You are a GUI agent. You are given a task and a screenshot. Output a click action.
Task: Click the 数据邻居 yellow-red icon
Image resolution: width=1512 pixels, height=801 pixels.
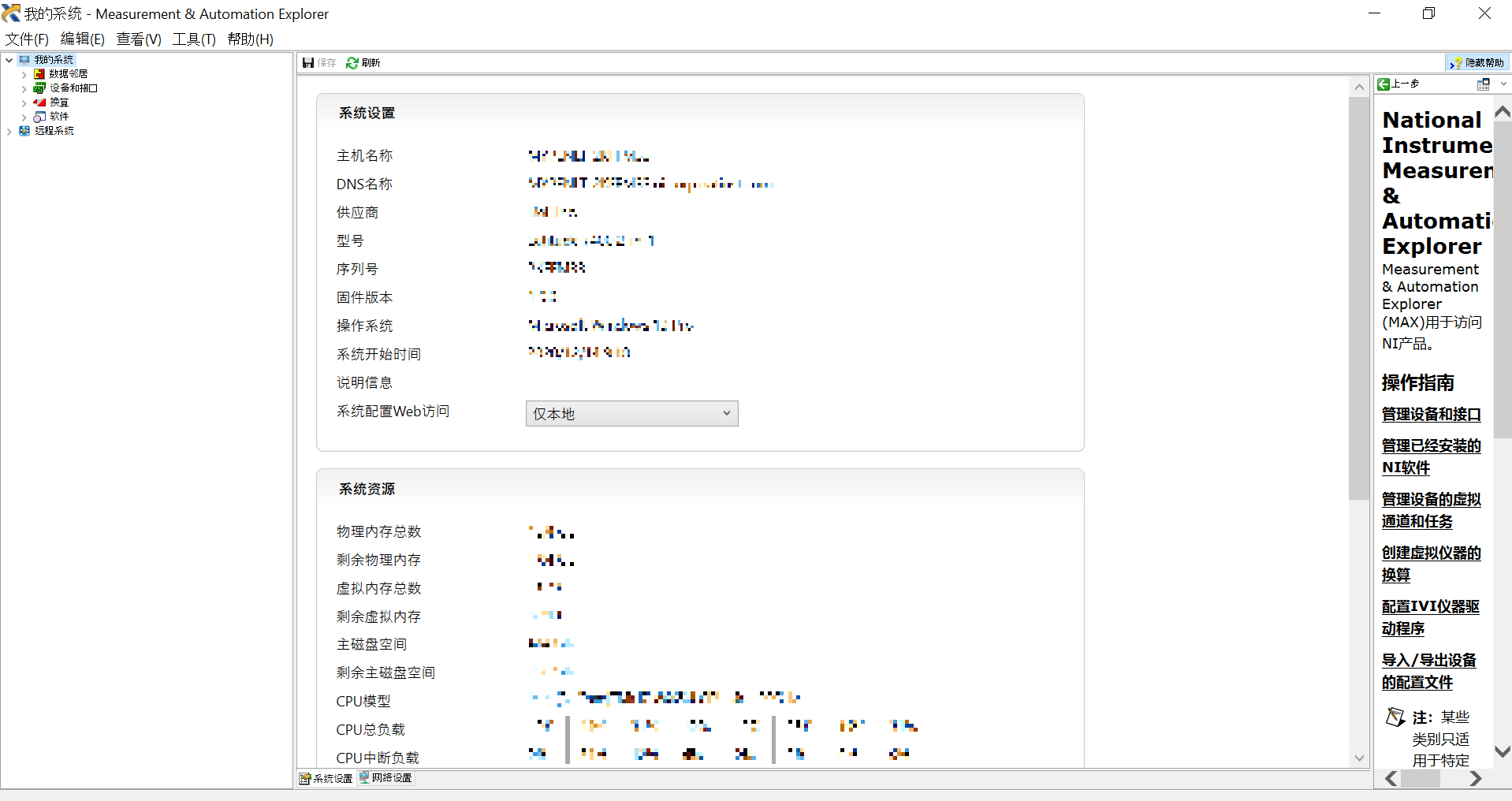coord(39,74)
